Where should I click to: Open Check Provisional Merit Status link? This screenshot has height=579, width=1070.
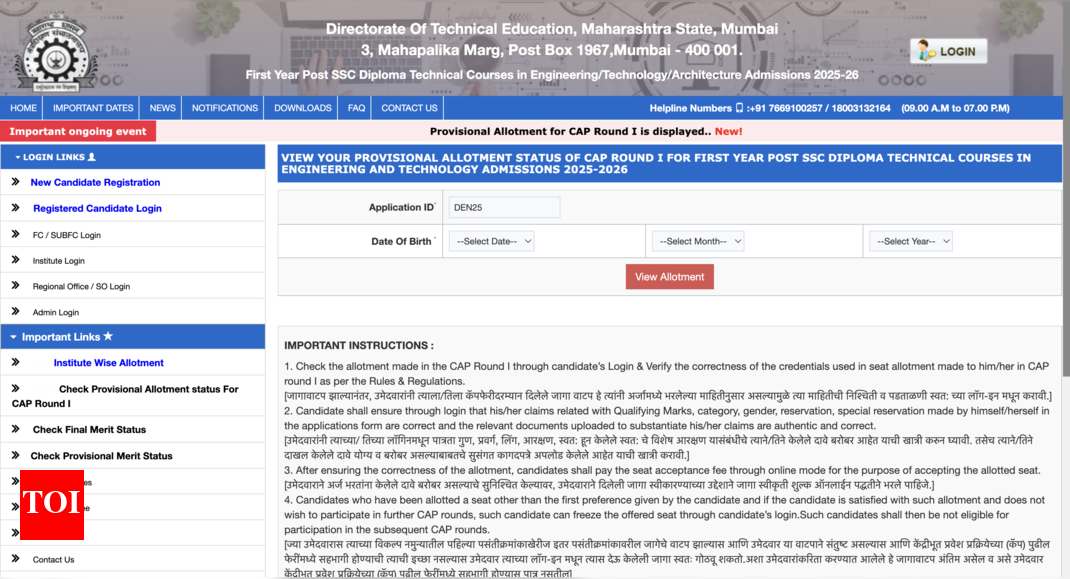(101, 455)
